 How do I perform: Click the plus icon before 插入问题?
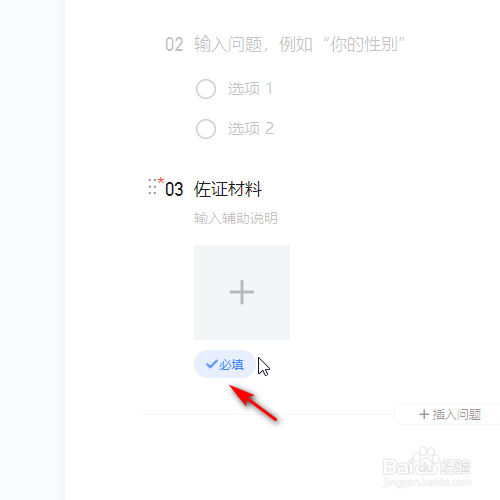click(424, 414)
